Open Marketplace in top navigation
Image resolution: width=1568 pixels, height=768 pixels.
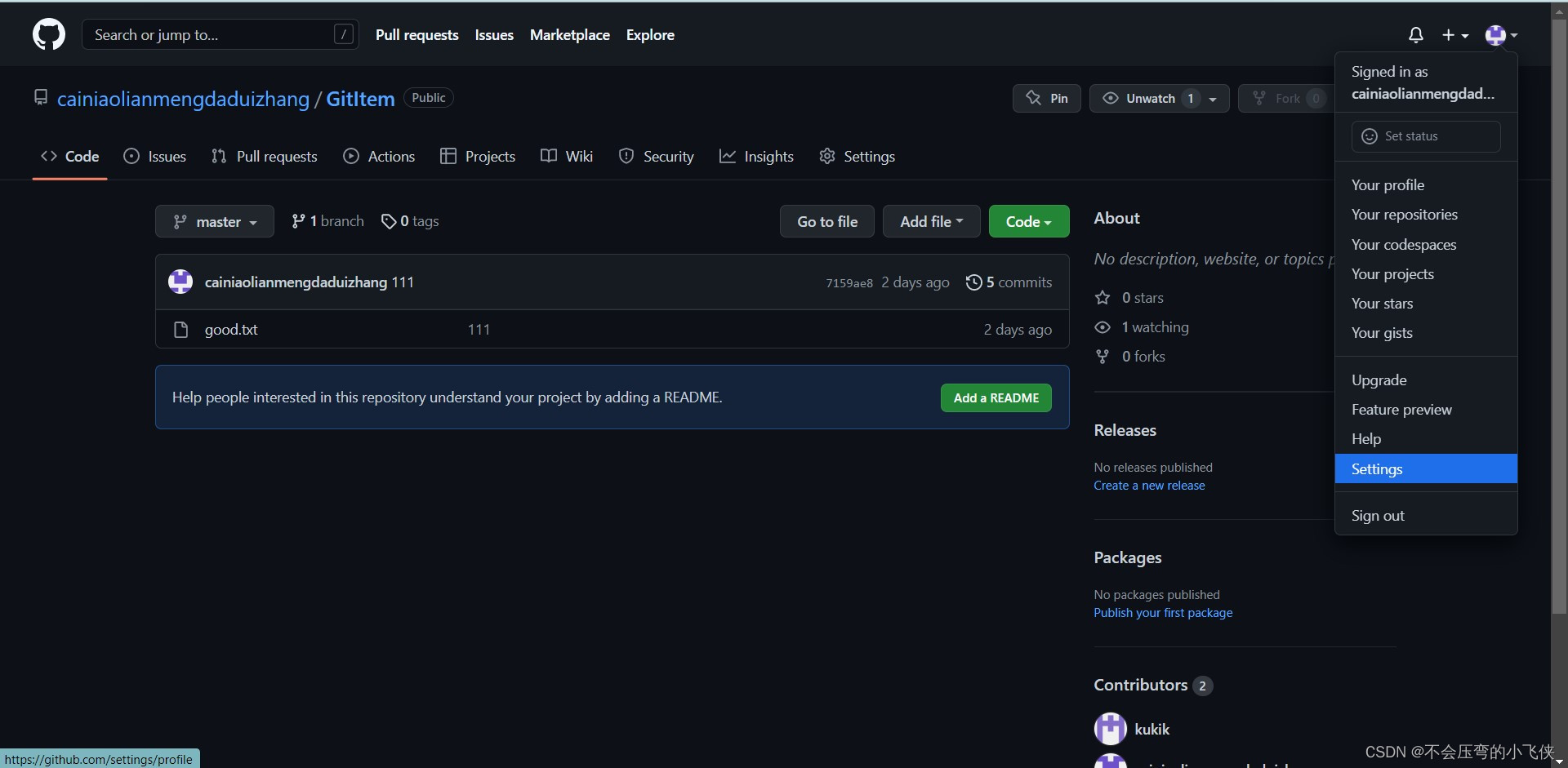tap(570, 35)
